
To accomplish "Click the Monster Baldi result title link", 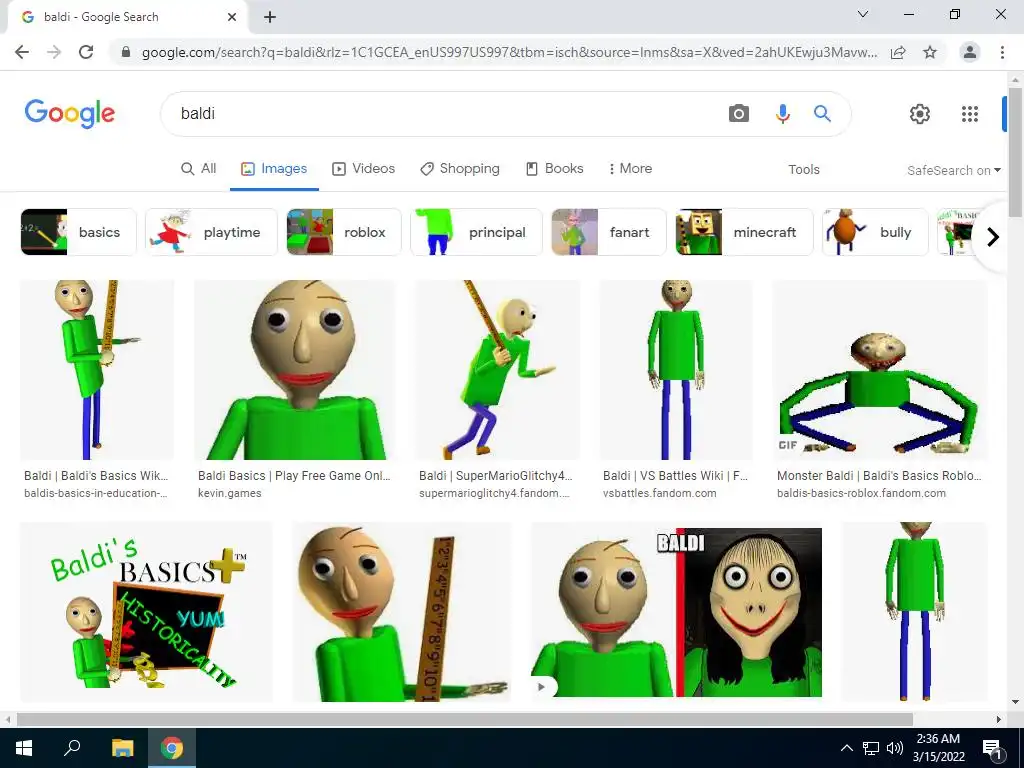I will point(879,476).
